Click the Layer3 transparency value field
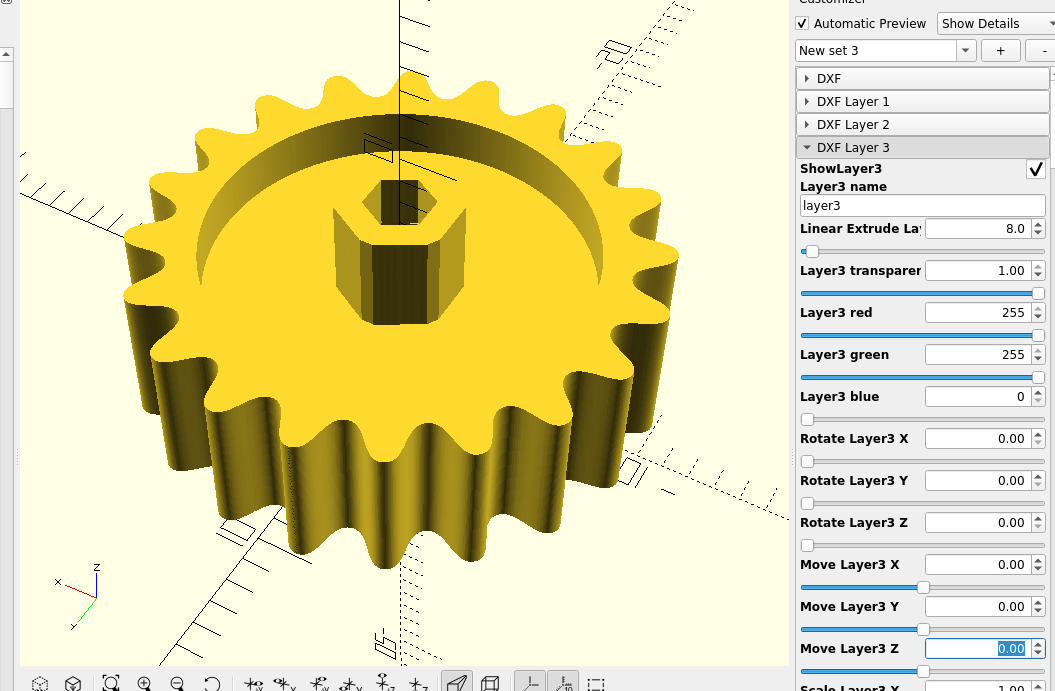Image resolution: width=1055 pixels, height=691 pixels. pyautogui.click(x=978, y=270)
